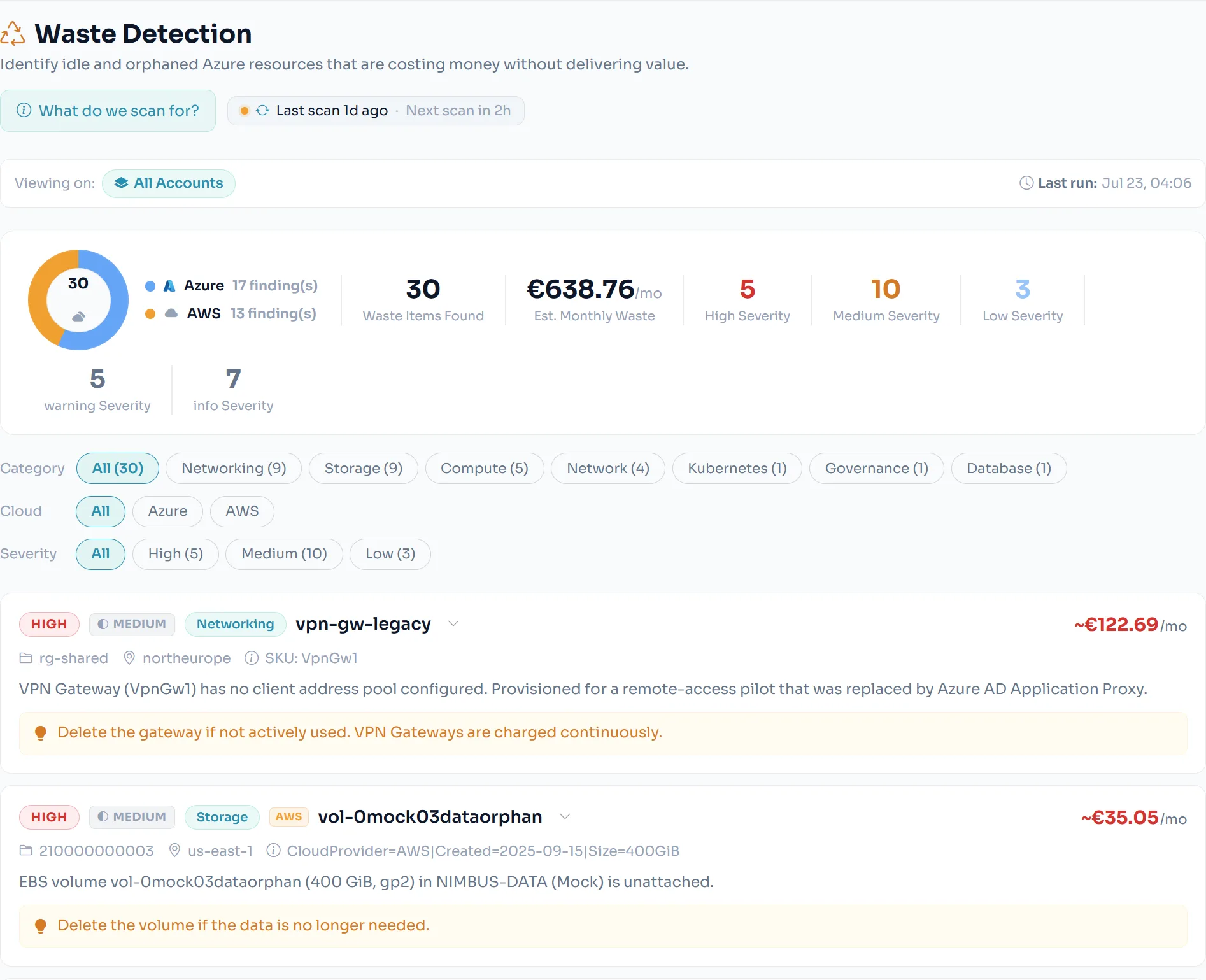Click the info icon beside SKU: VpnGw1
This screenshot has height=980, width=1206.
[x=252, y=658]
